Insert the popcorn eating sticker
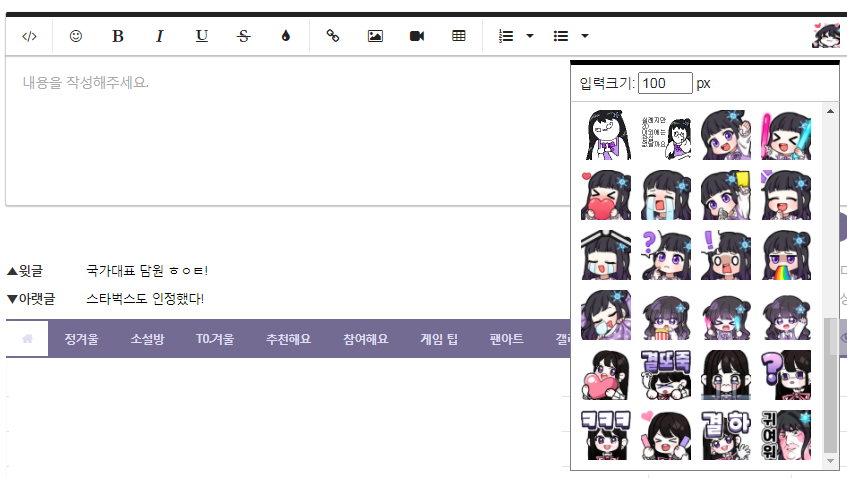Viewport: 847px width, 478px height. click(x=666, y=315)
